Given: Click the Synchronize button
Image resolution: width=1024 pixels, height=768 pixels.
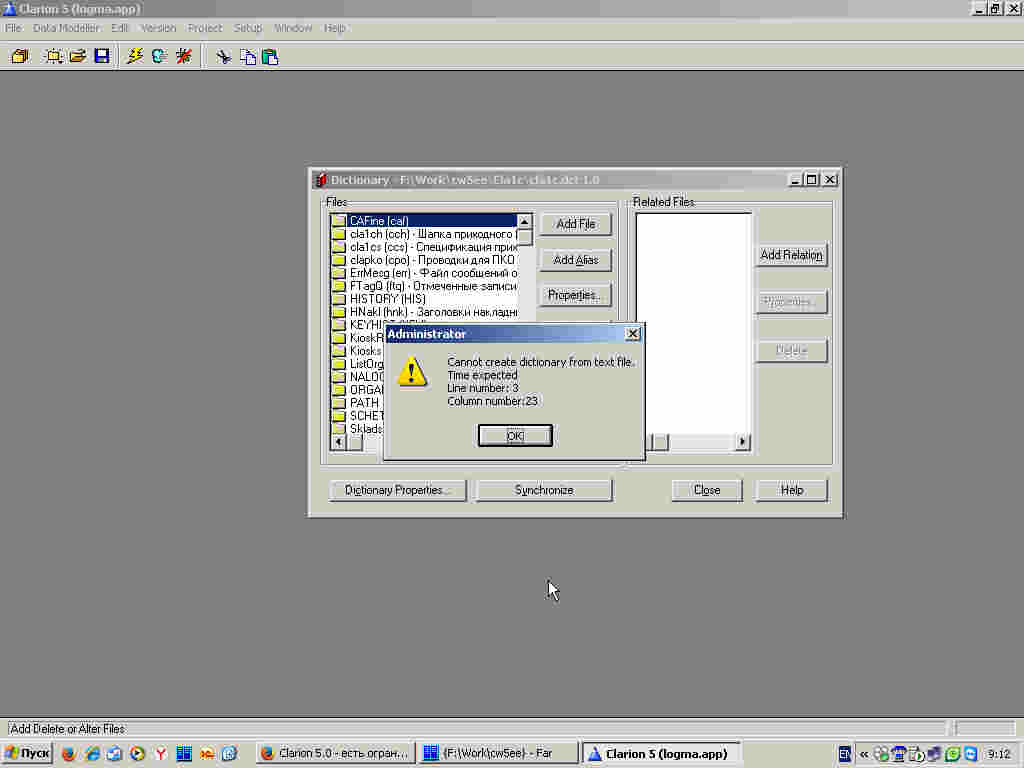Looking at the screenshot, I should click(x=544, y=490).
